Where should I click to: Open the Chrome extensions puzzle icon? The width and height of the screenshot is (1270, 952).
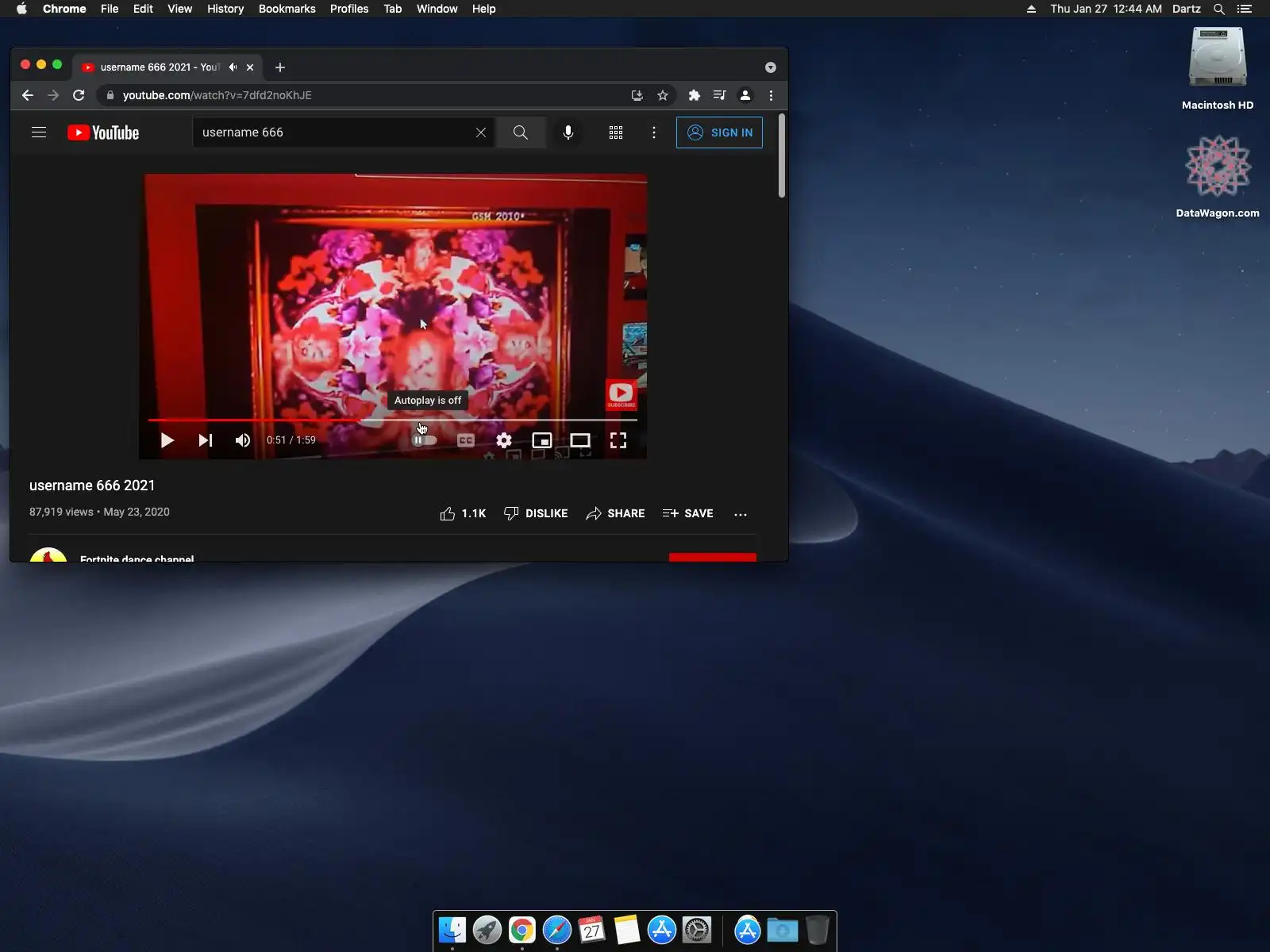(695, 95)
